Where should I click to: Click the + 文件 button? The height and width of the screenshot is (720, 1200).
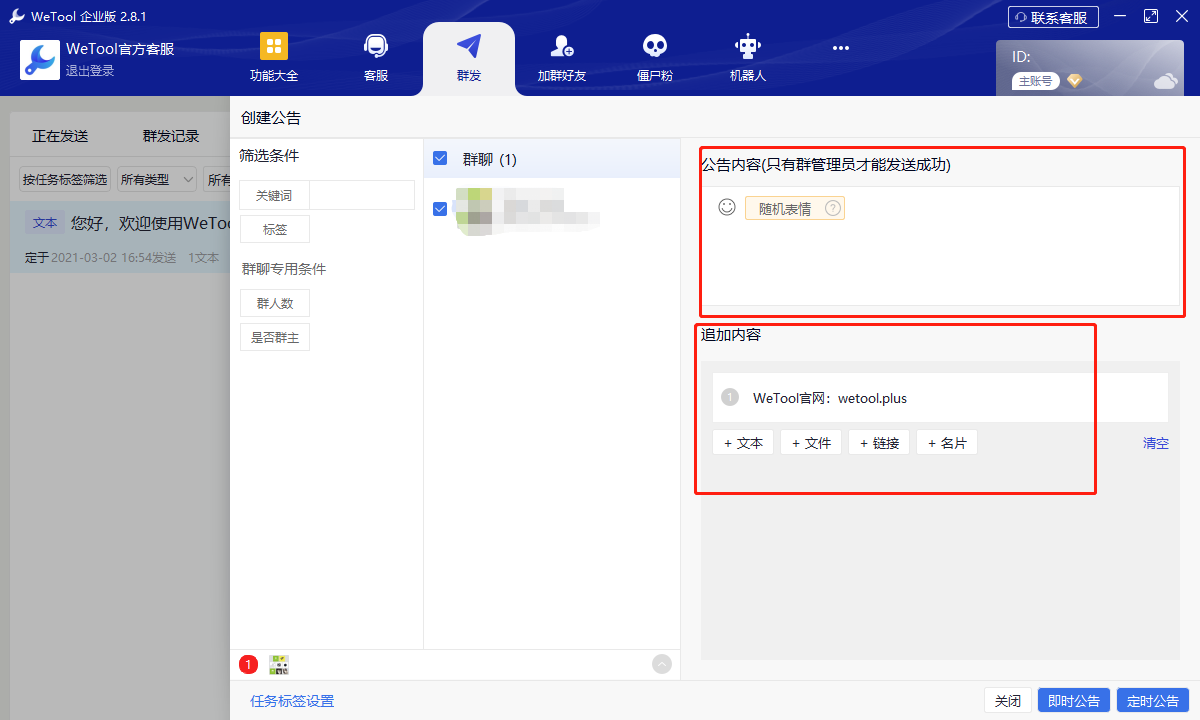click(811, 442)
